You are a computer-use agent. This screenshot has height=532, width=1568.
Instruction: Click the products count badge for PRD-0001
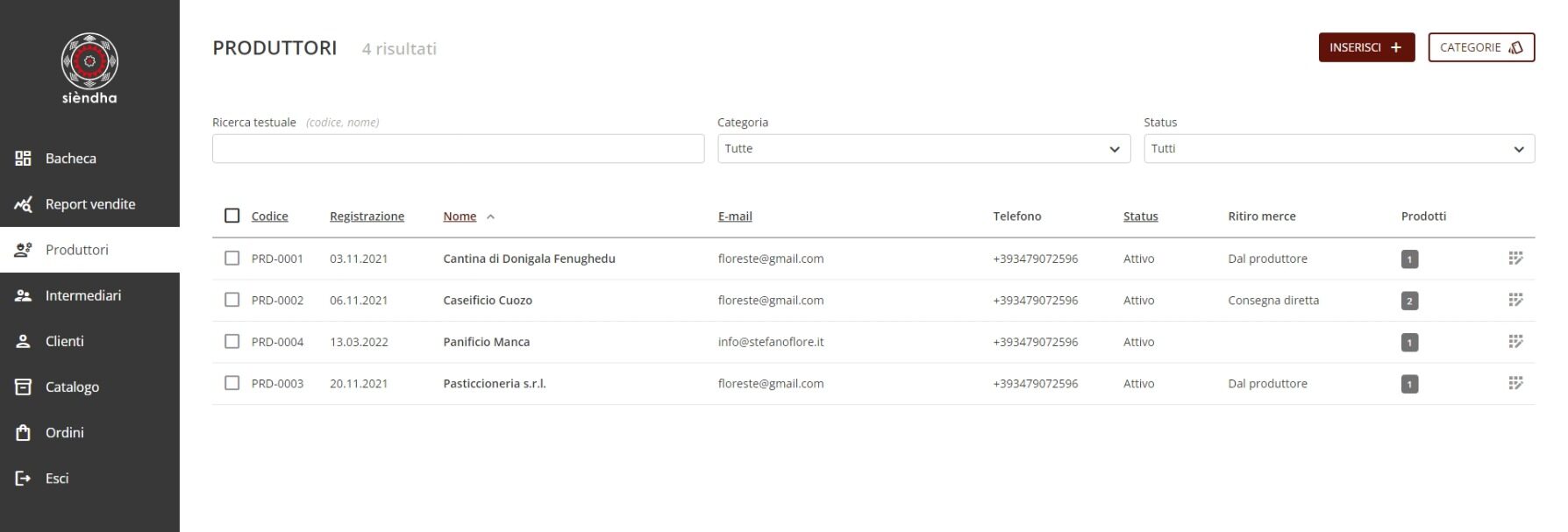1409,259
